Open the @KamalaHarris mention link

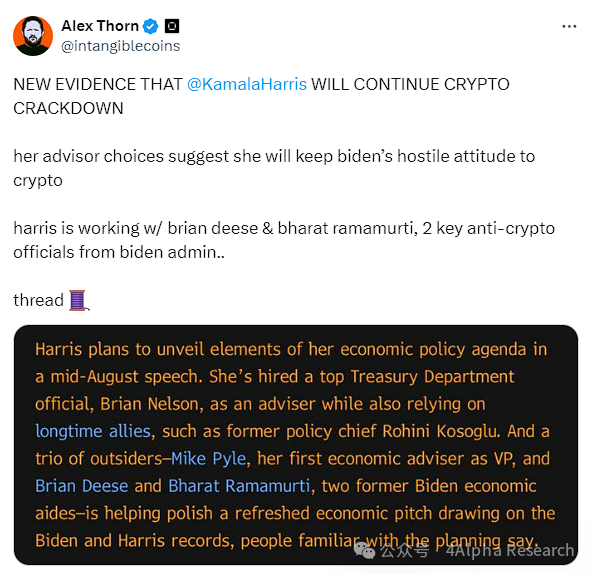coord(247,84)
